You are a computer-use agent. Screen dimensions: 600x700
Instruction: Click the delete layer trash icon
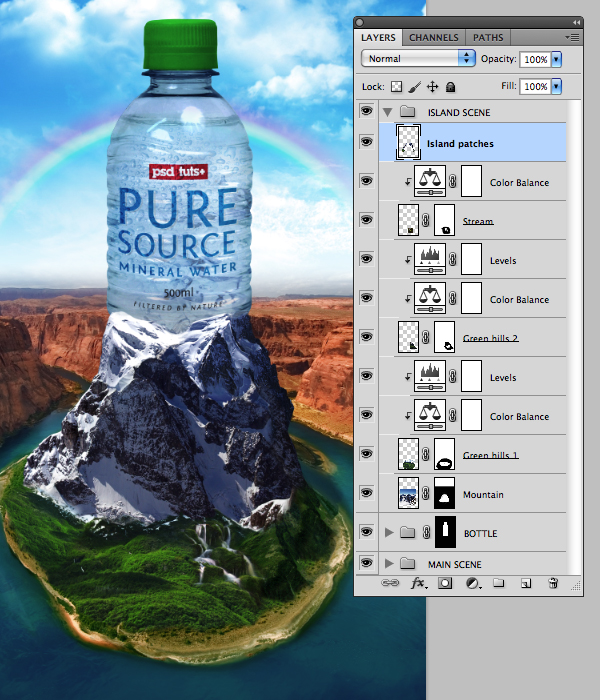click(x=553, y=583)
